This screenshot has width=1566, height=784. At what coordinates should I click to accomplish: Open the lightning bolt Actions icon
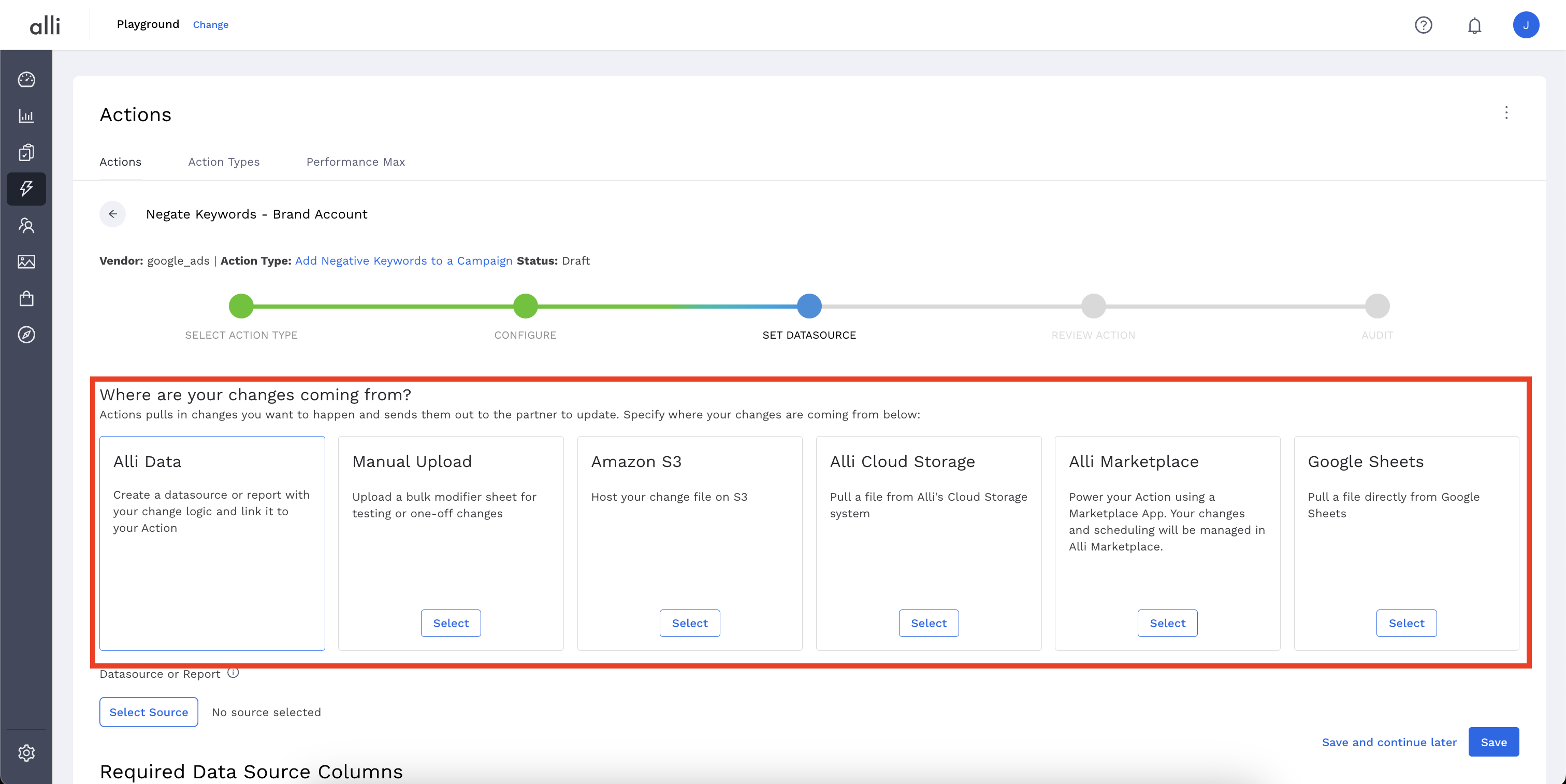[26, 188]
